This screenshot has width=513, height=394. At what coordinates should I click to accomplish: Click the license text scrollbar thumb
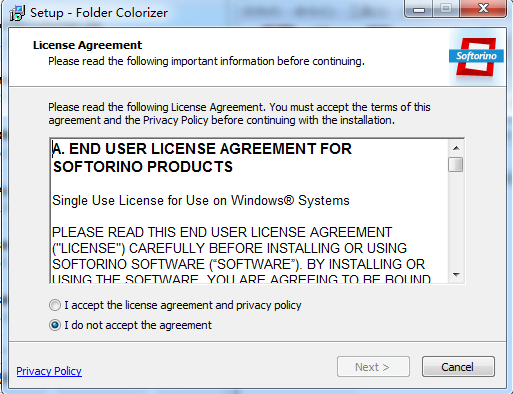(456, 164)
